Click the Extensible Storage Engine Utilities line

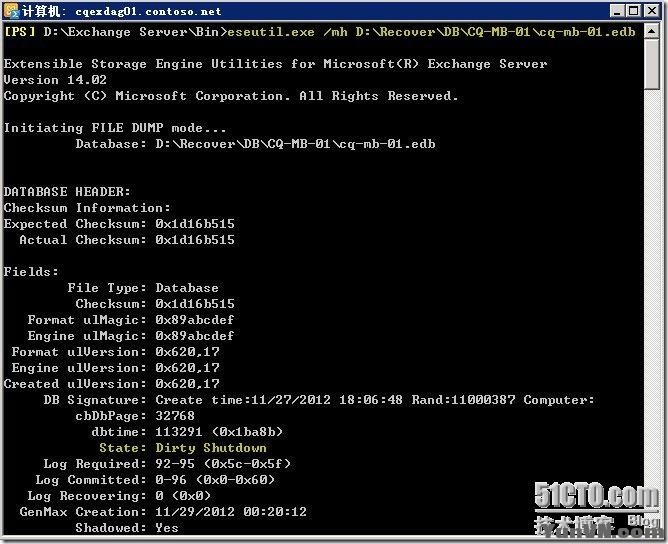pyautogui.click(x=275, y=64)
